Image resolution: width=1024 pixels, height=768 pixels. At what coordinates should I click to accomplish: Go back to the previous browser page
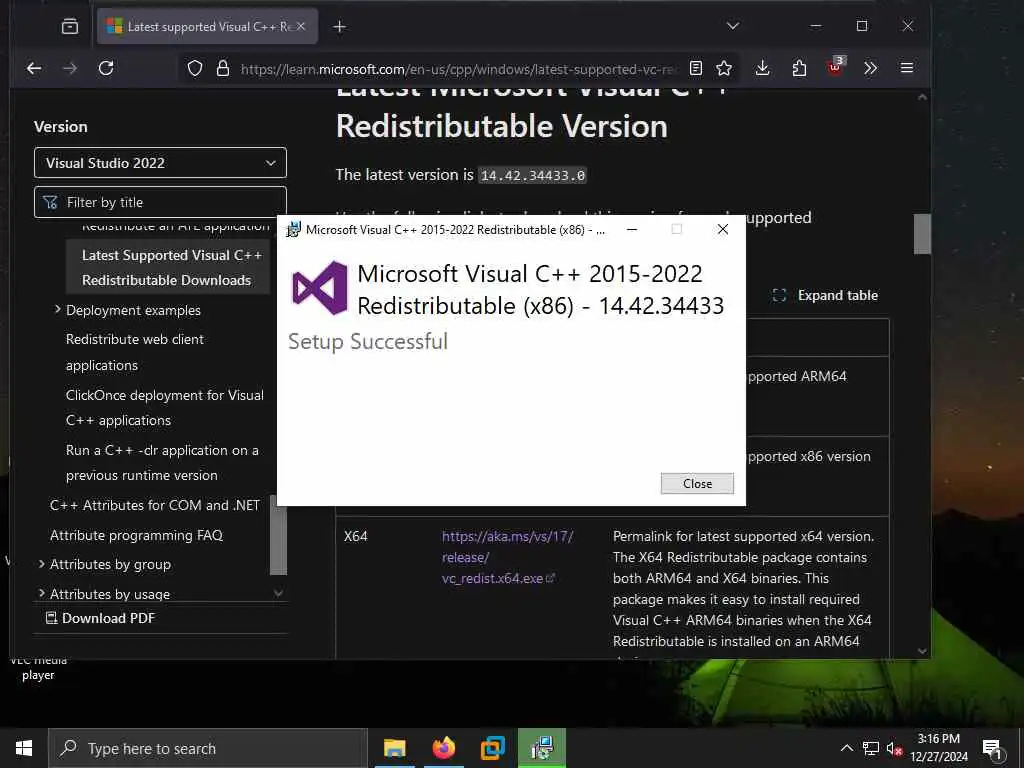click(x=34, y=69)
